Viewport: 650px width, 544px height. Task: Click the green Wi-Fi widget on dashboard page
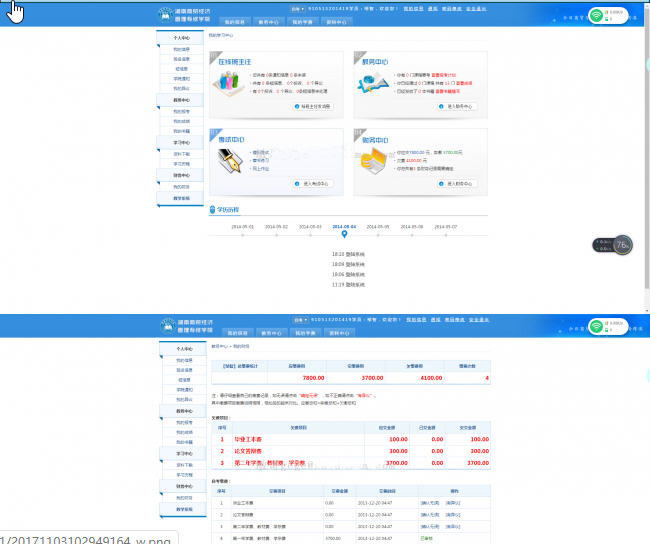click(x=608, y=15)
